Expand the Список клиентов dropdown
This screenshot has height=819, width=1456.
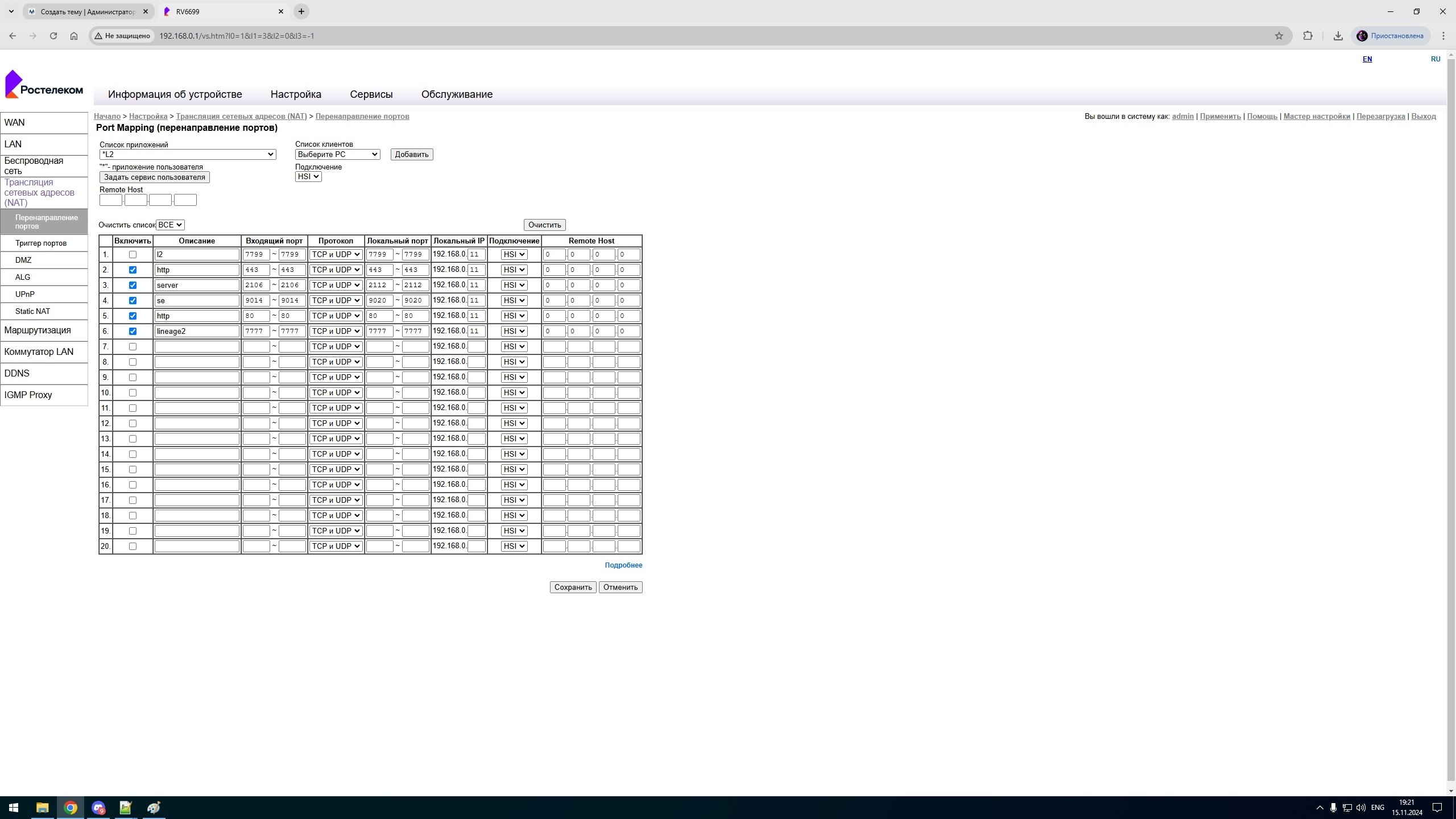pos(338,154)
